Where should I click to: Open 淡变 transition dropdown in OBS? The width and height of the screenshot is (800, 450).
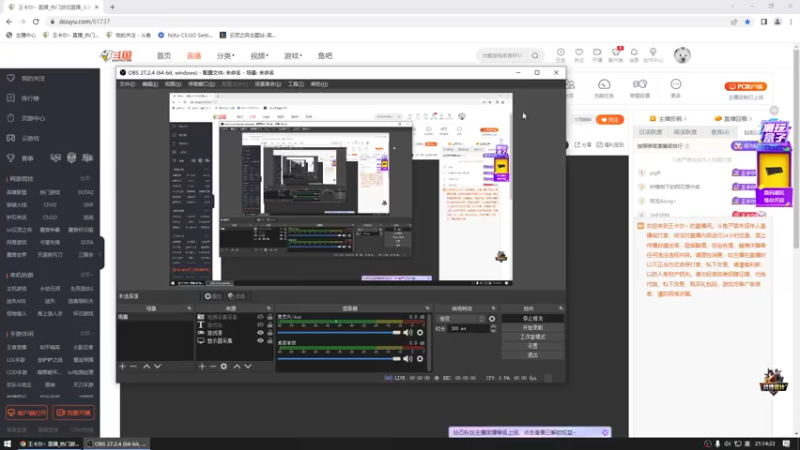(460, 319)
